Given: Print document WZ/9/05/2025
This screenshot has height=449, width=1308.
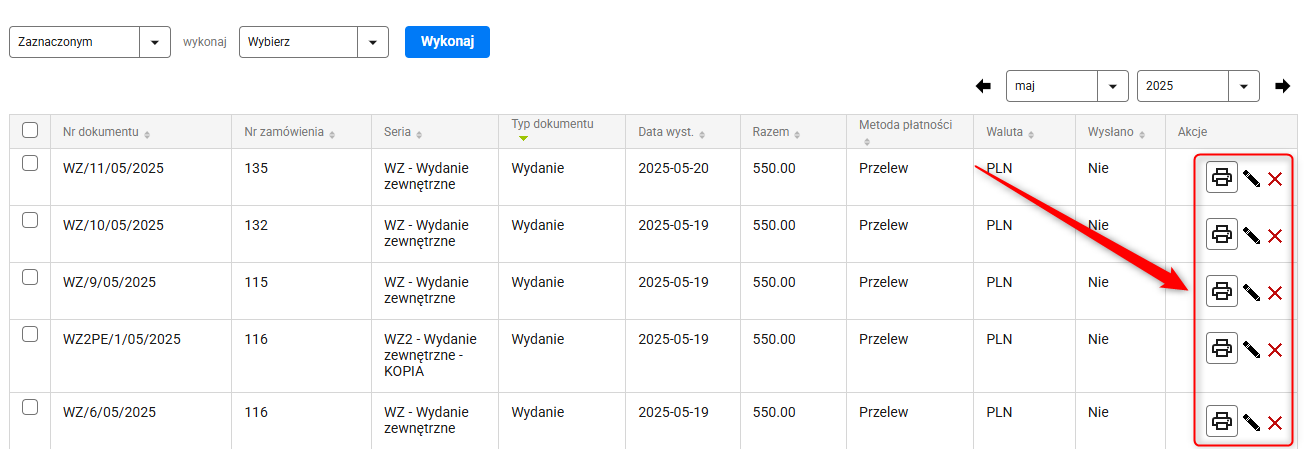Looking at the screenshot, I should click(1221, 292).
